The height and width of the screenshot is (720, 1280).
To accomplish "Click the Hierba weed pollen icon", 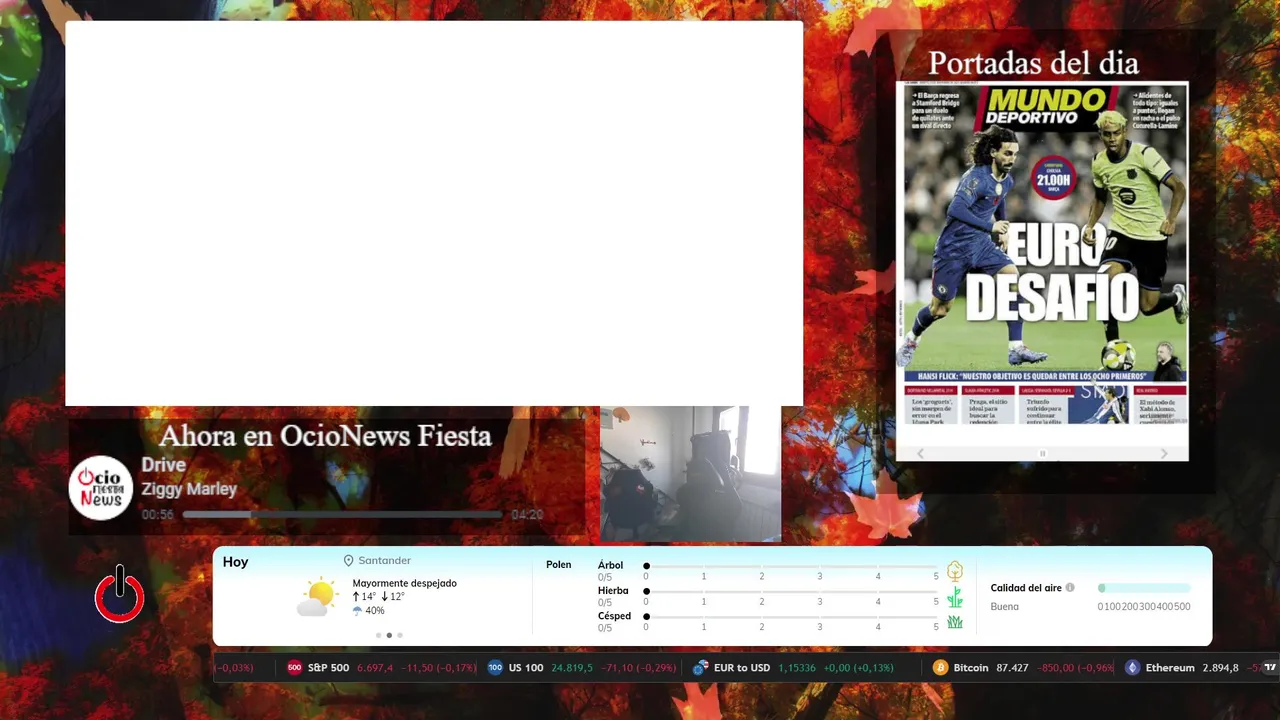I will [x=955, y=597].
